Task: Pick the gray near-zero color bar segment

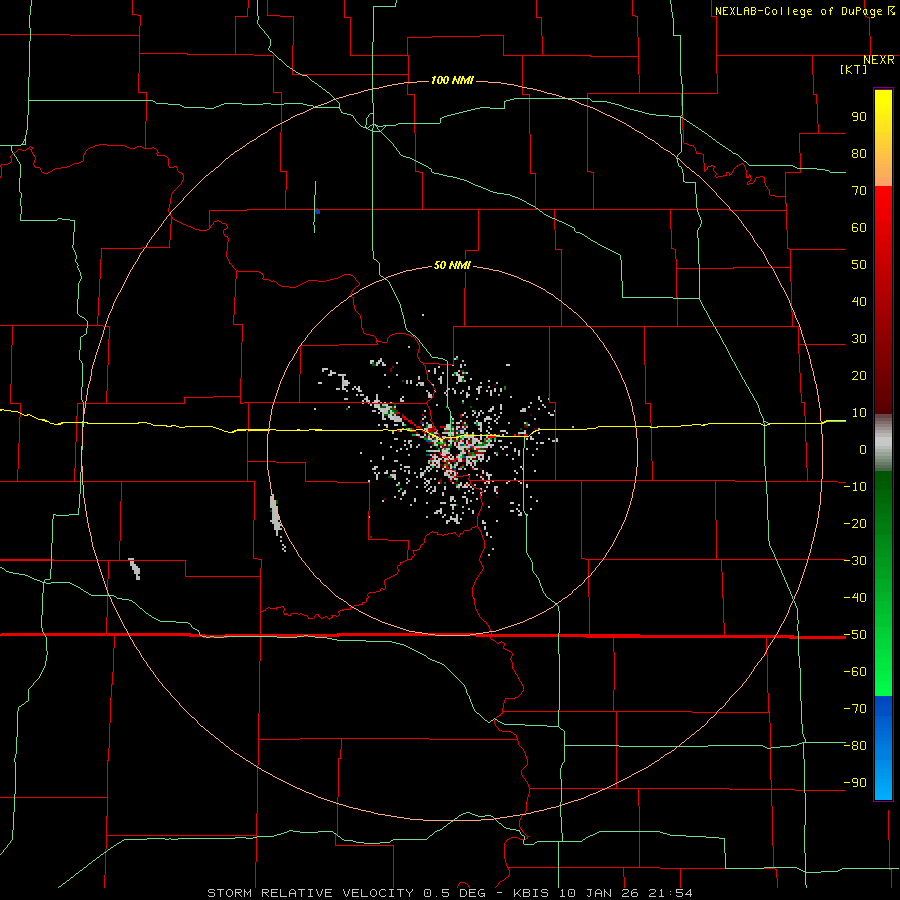Action: tap(883, 443)
